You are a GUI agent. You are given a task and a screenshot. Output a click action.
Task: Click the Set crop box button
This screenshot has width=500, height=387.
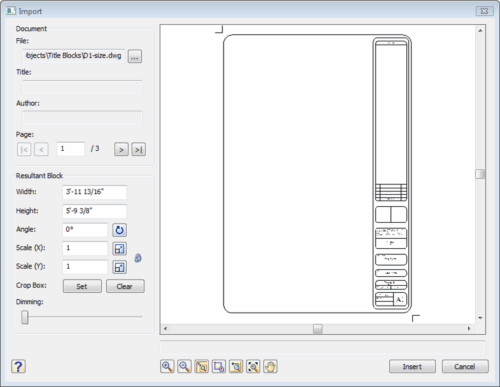coord(82,286)
